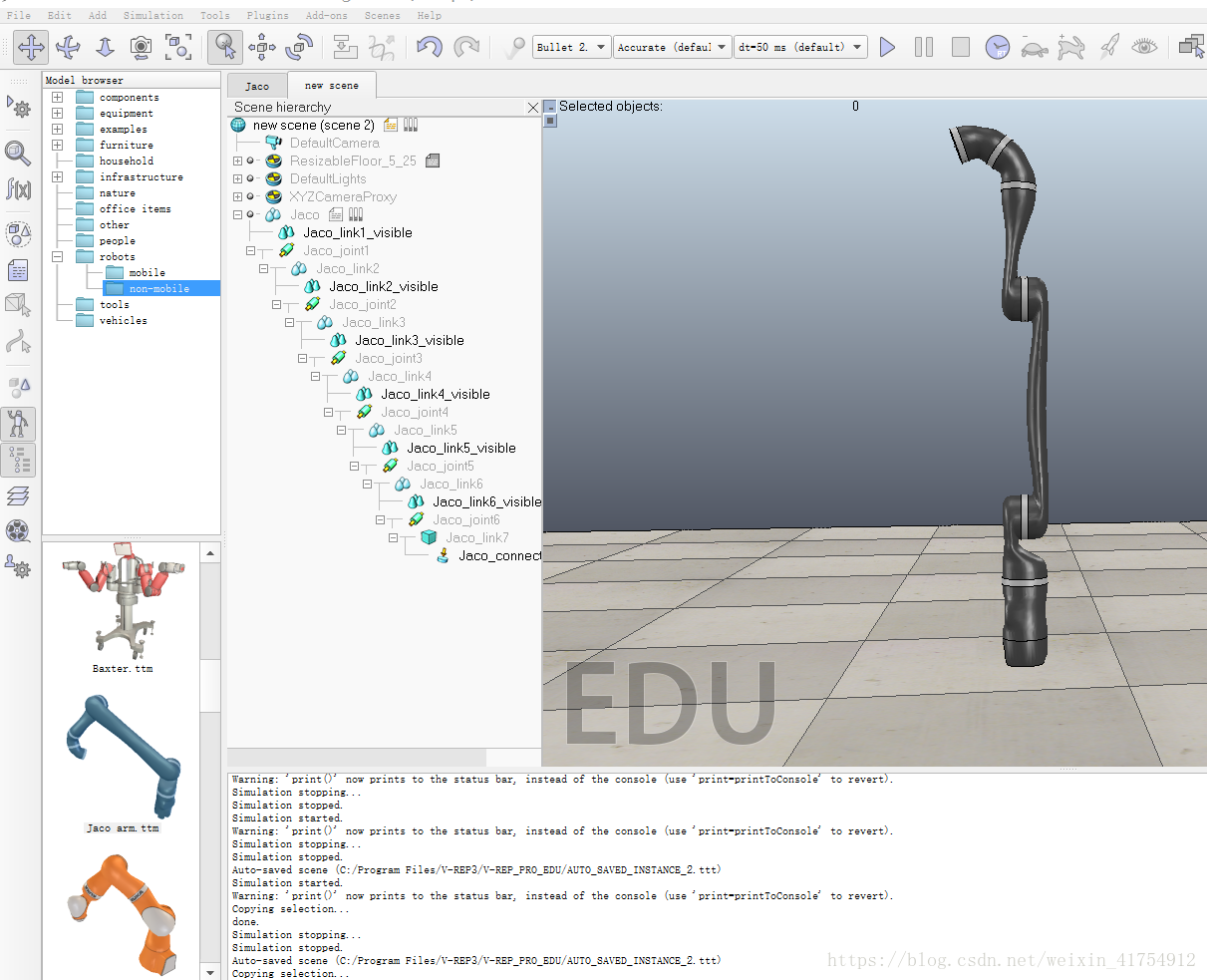
Task: Open the script icon next to Jaco
Action: (336, 214)
